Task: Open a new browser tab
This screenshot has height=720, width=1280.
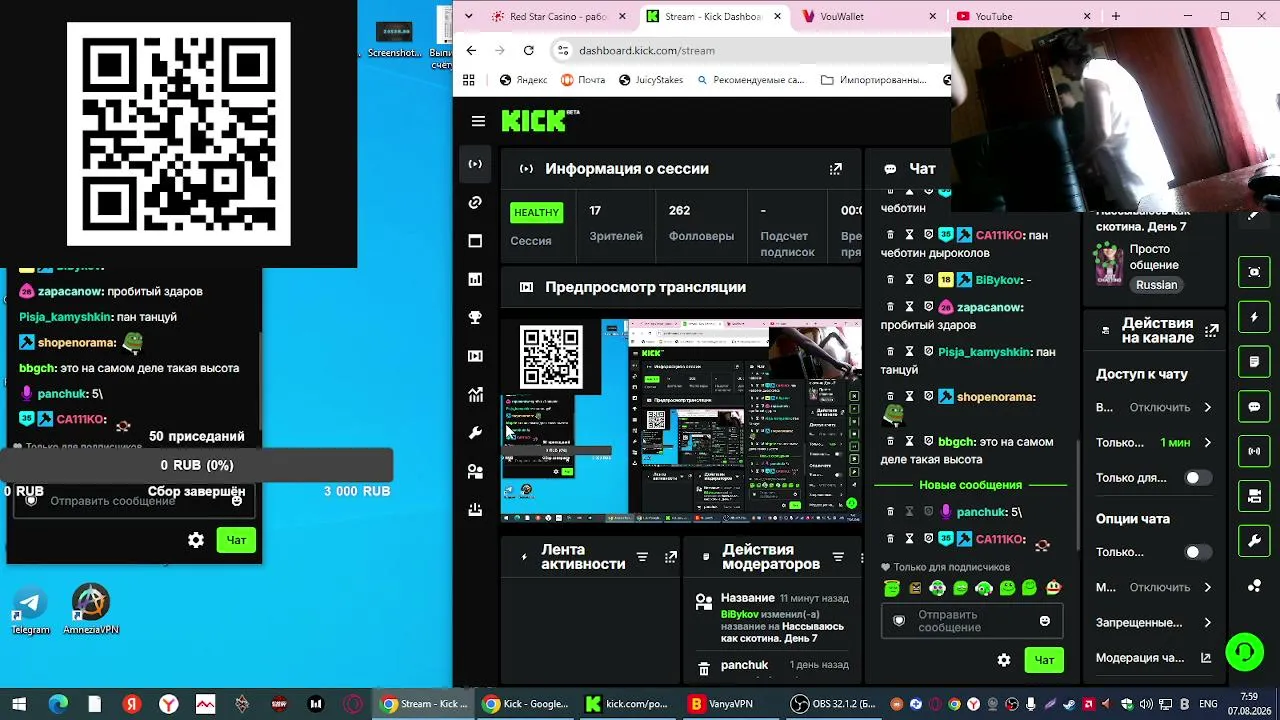Action: point(1116,16)
